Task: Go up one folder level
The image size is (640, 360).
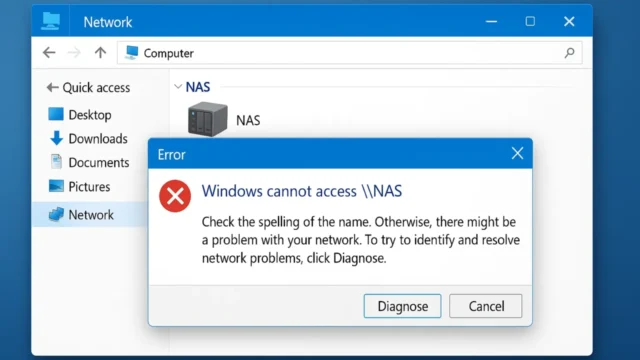Action: pyautogui.click(x=100, y=52)
